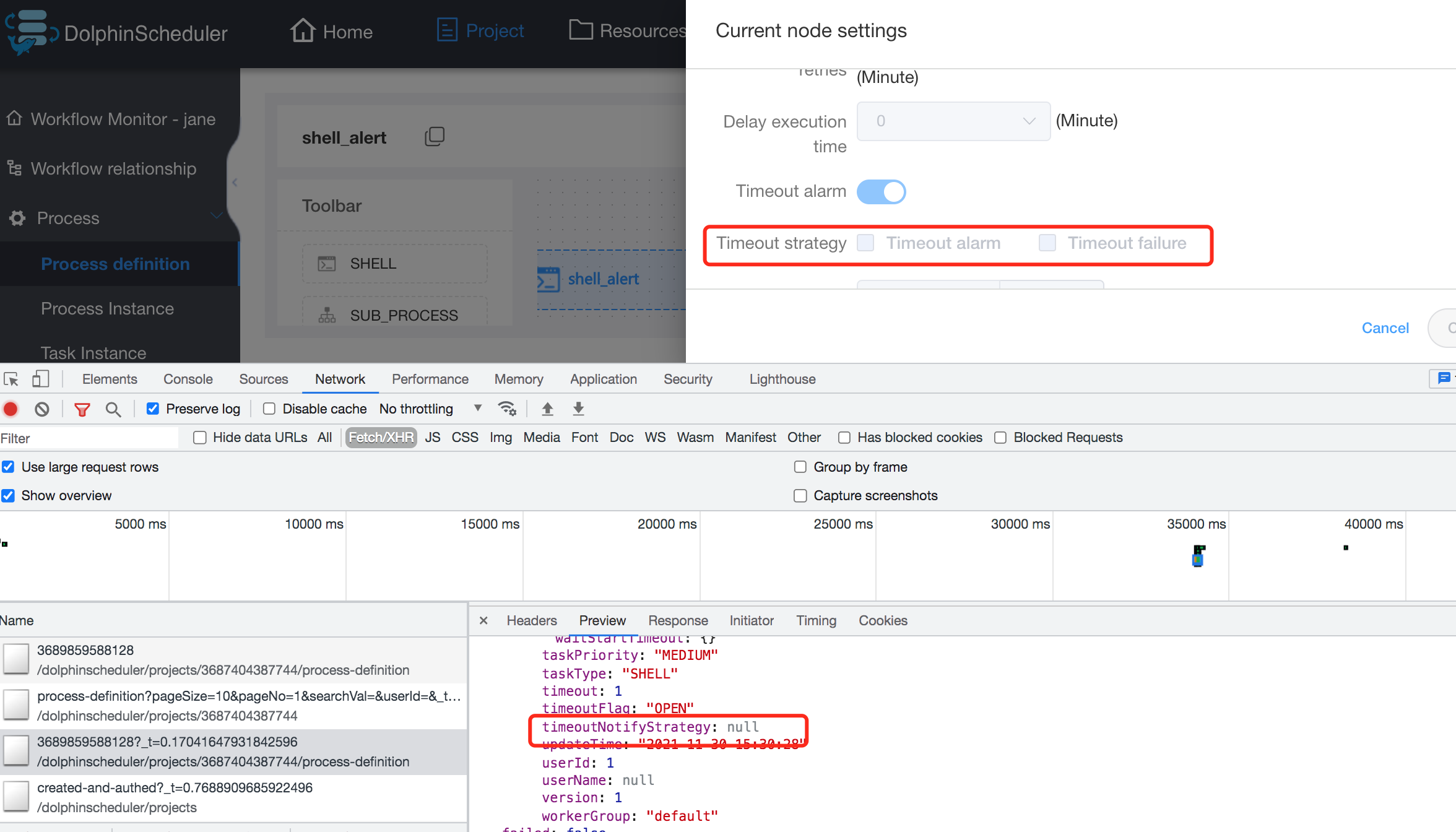Select the WS request type filter
The image size is (1456, 832).
click(x=655, y=438)
